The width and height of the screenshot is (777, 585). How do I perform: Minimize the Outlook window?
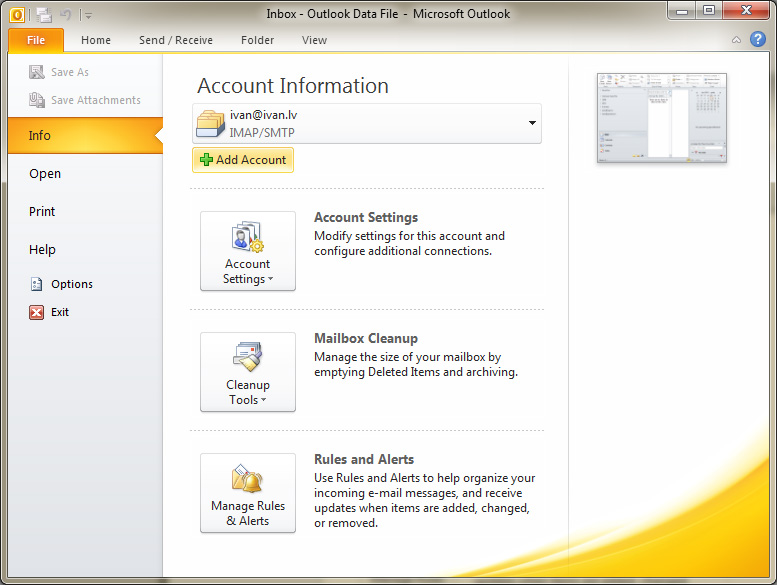tap(682, 11)
